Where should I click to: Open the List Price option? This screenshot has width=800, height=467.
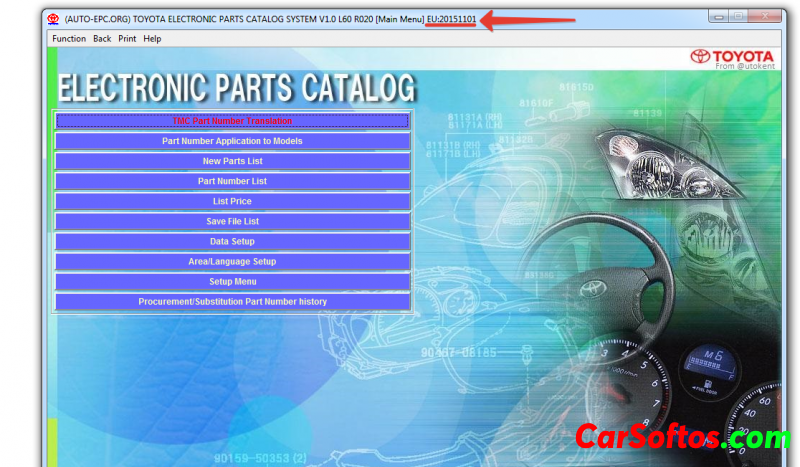pyautogui.click(x=232, y=201)
